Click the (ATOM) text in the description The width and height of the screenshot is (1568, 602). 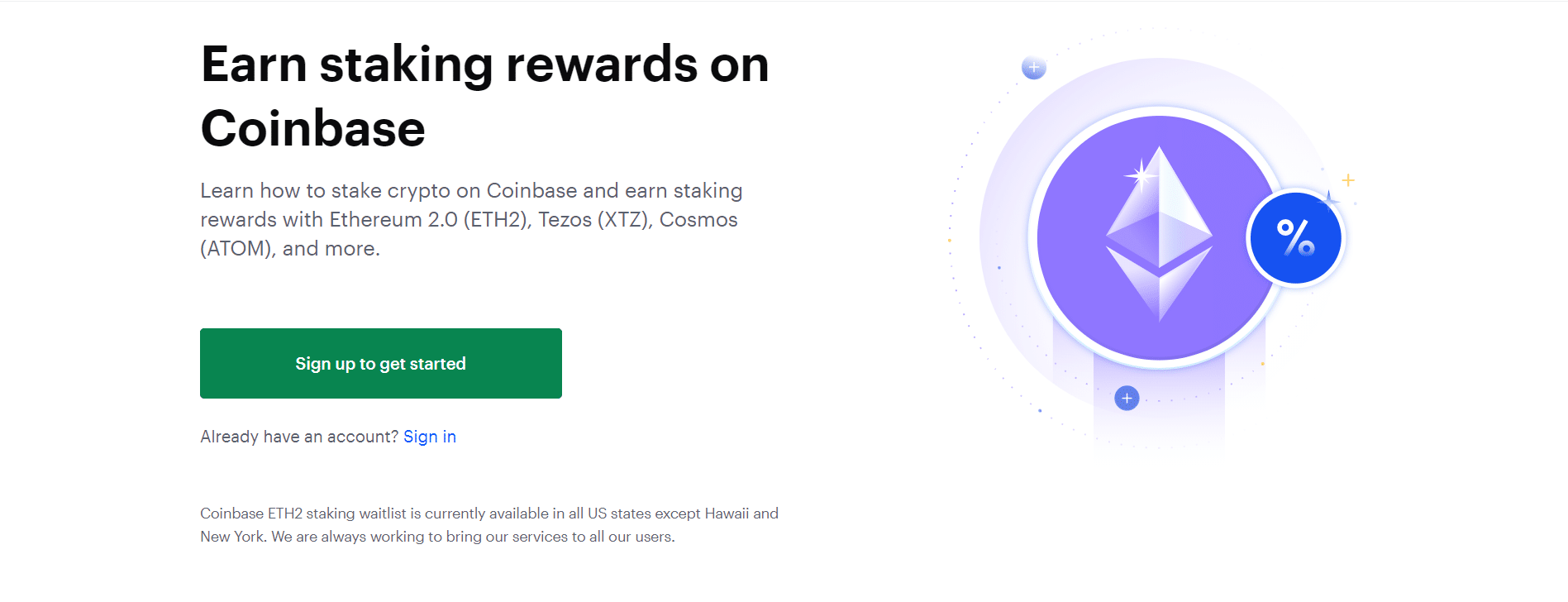[x=237, y=249]
